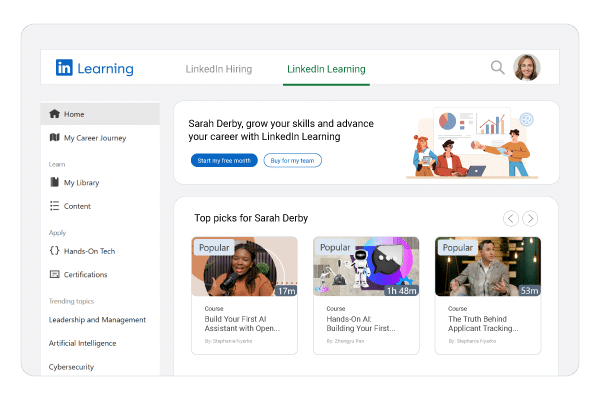Open Build Your First AI Assistant course thumbnail

pyautogui.click(x=245, y=266)
